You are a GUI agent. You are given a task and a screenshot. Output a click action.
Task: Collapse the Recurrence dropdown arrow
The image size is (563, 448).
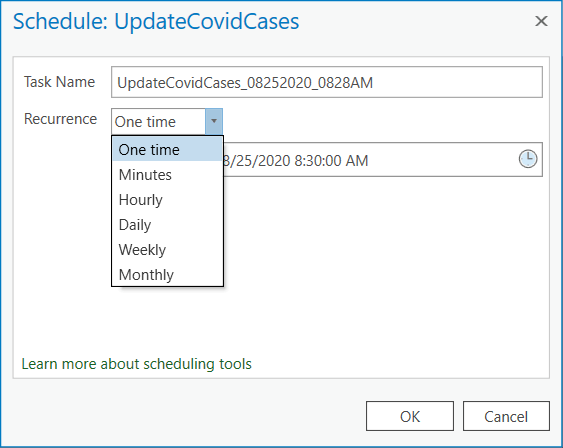tap(214, 121)
